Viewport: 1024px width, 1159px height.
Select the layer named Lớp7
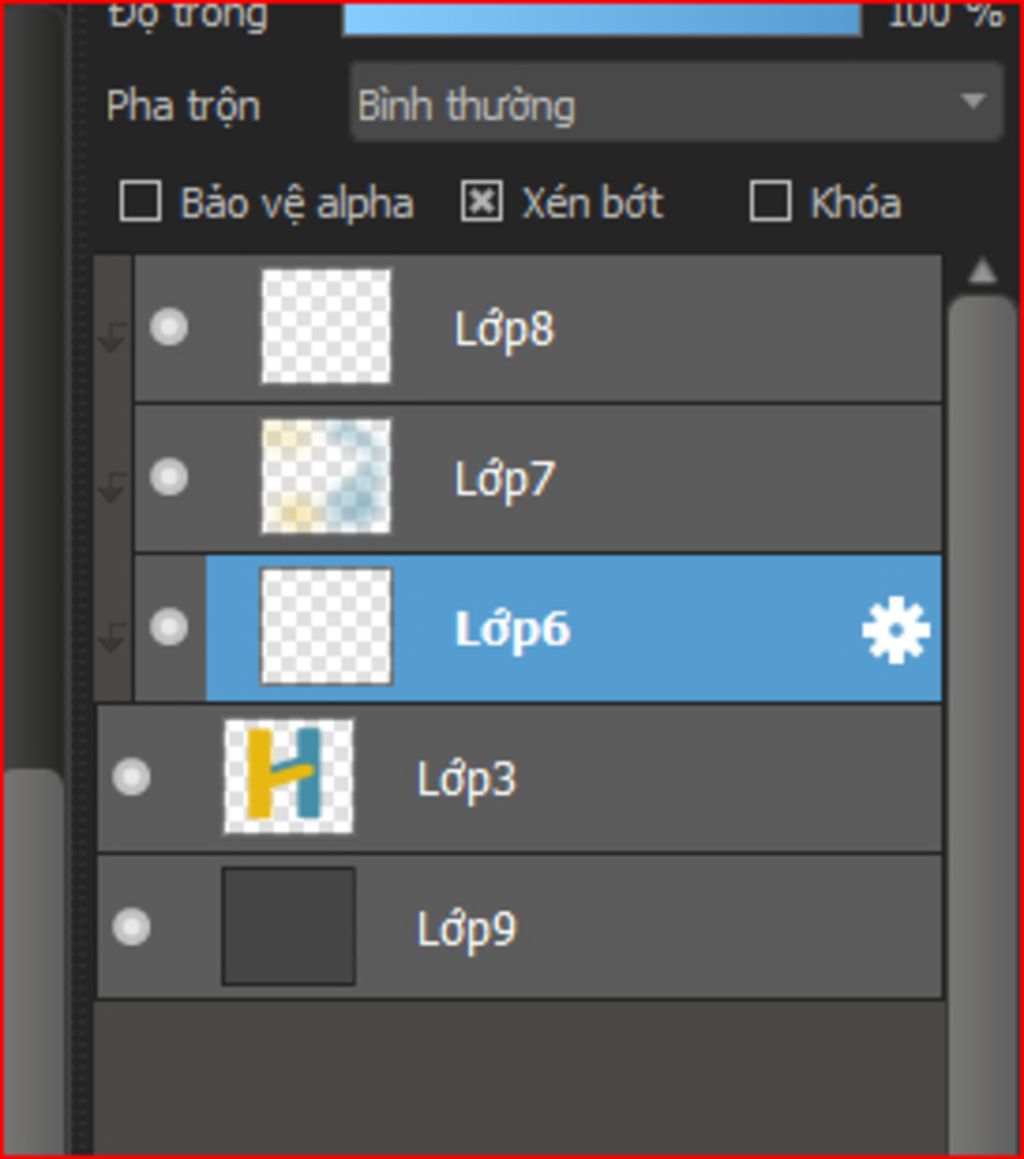tap(504, 479)
